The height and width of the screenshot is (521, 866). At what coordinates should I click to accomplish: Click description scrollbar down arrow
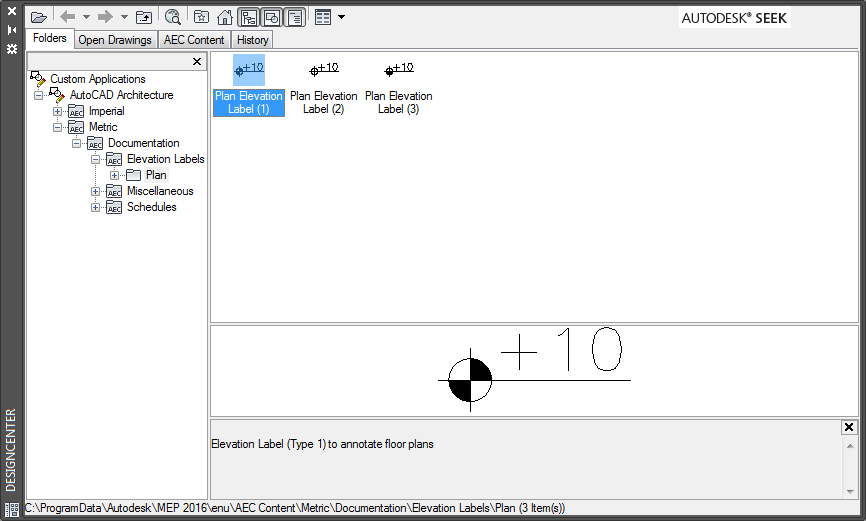point(850,491)
